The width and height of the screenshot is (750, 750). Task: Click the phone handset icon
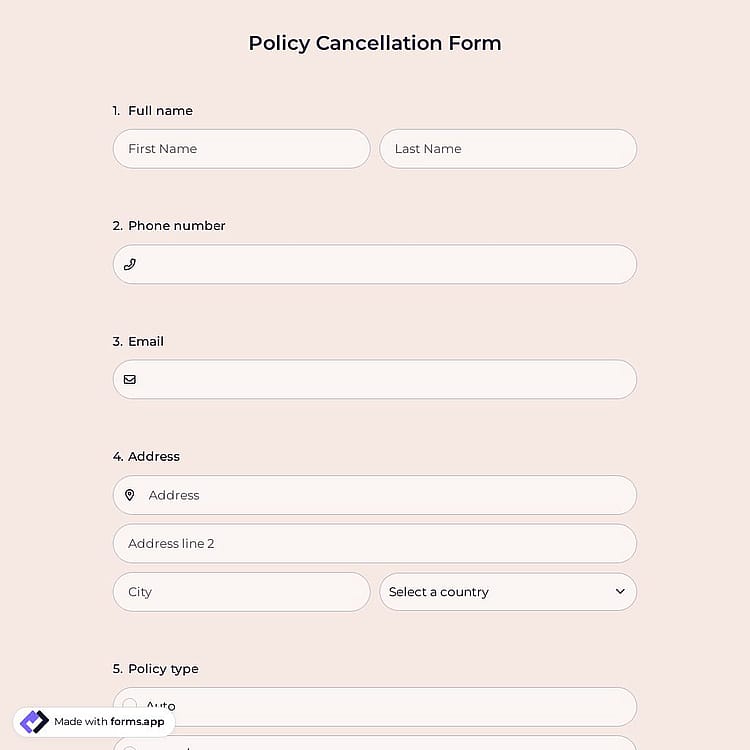coord(130,264)
